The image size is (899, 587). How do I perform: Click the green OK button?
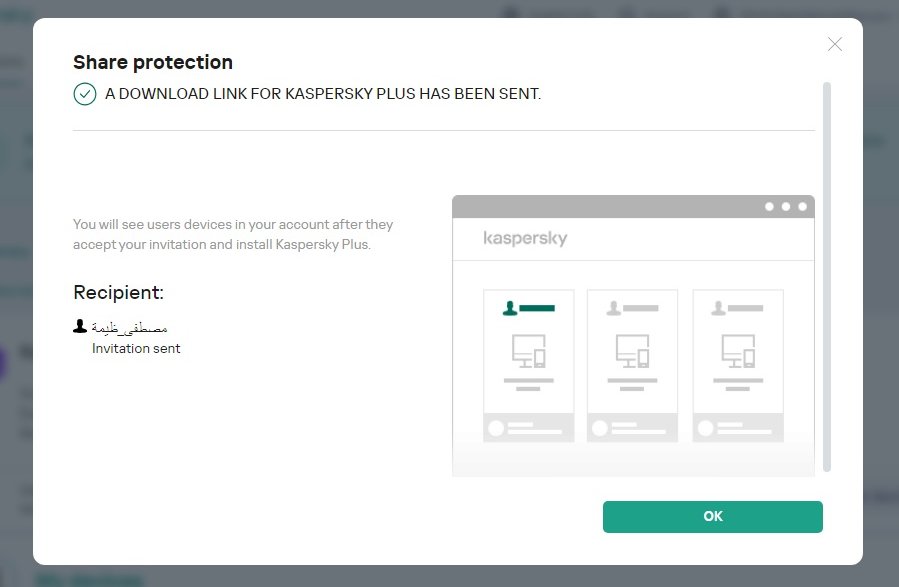click(712, 516)
